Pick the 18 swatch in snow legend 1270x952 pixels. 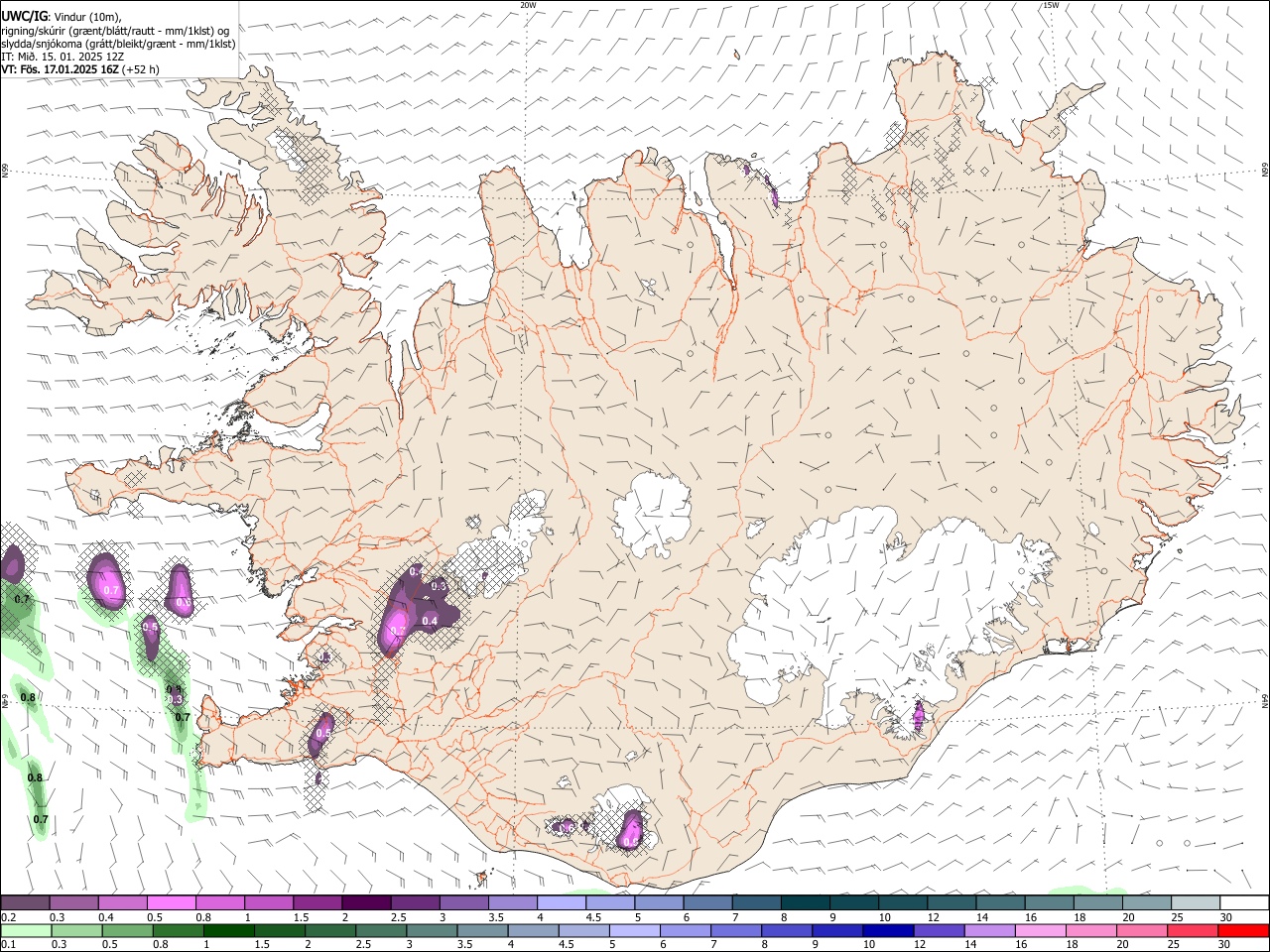(1097, 903)
